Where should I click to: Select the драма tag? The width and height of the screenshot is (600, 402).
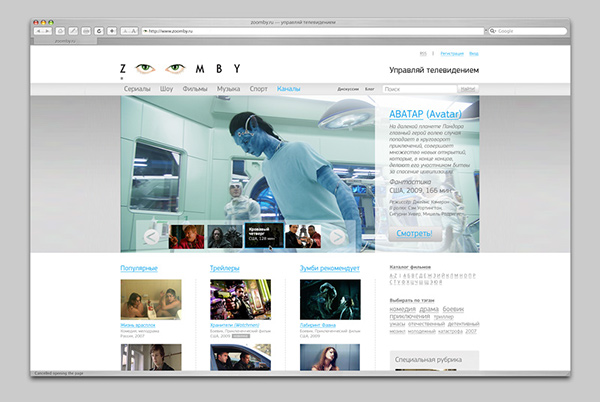429,309
